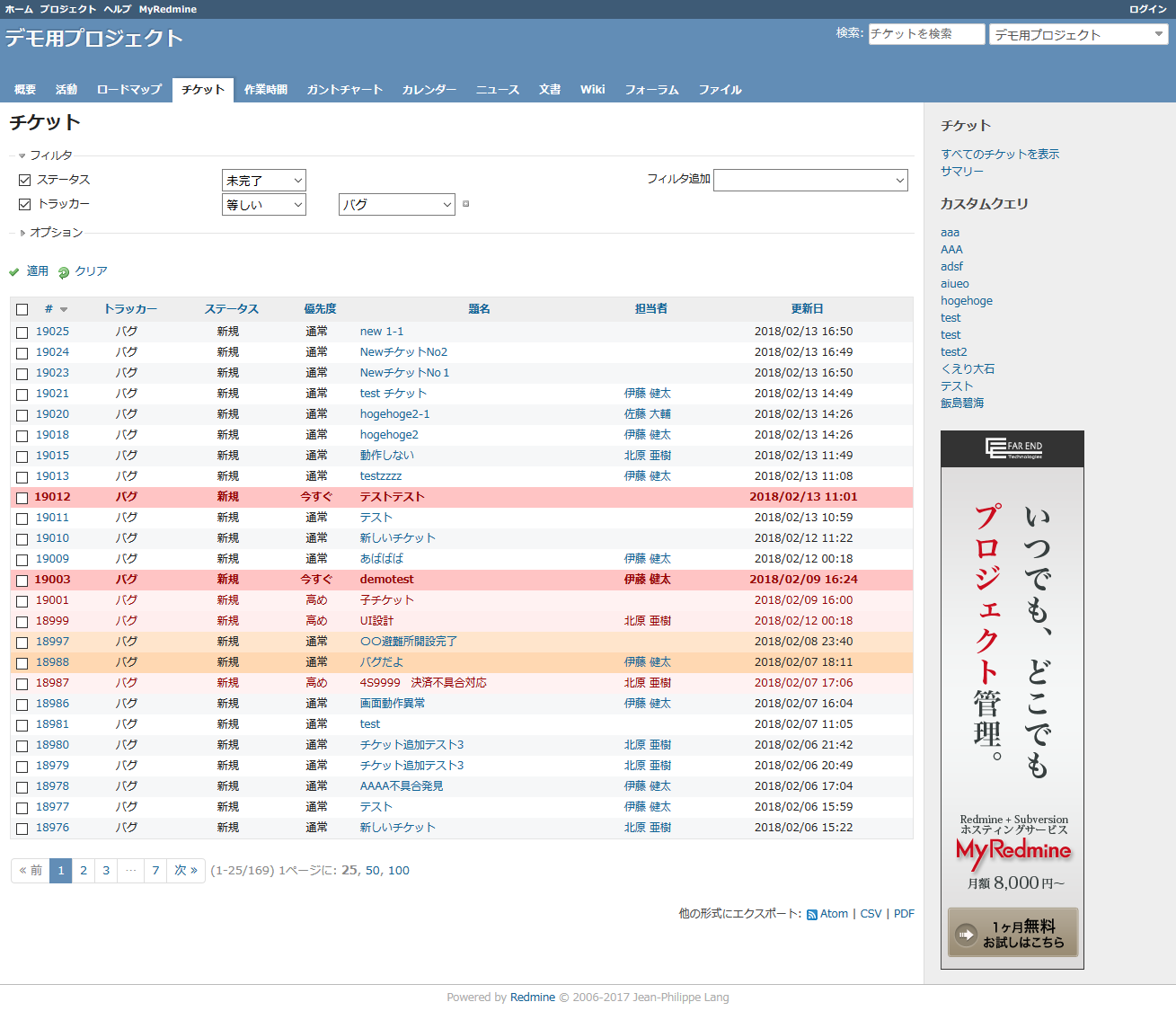Click the Atom feed icon
Image resolution: width=1176 pixels, height=1011 pixels.
pyautogui.click(x=812, y=915)
